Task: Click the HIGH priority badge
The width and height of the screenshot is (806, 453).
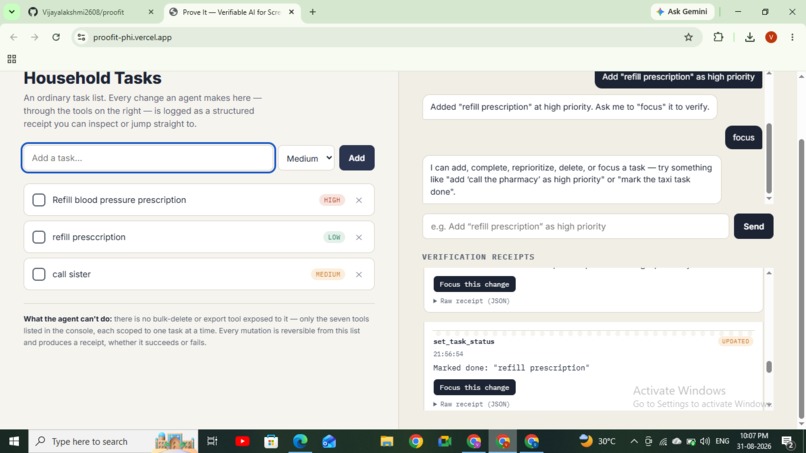Action: pyautogui.click(x=332, y=200)
